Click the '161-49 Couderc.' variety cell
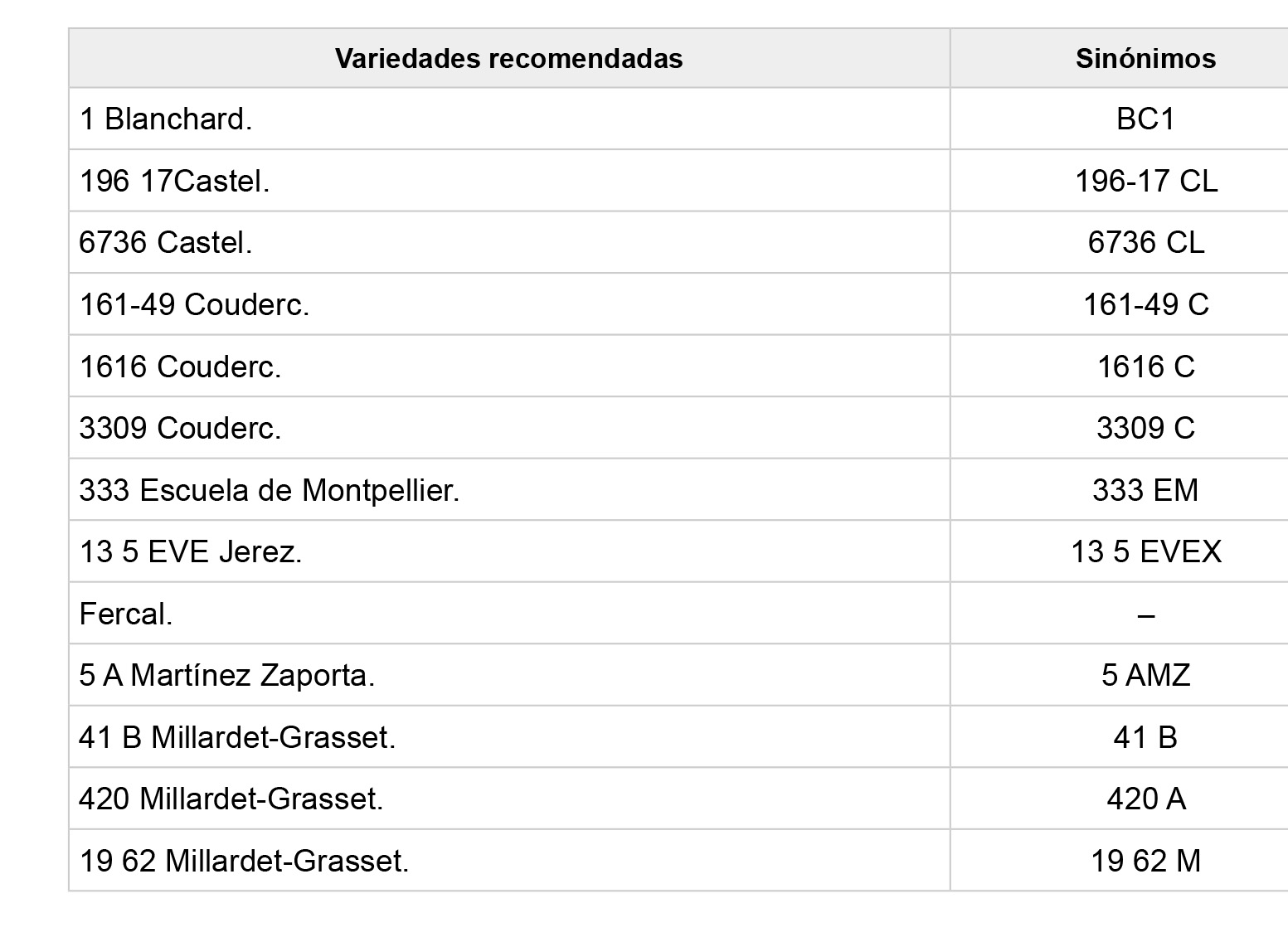Viewport: 1288px width, 942px height. (x=194, y=304)
